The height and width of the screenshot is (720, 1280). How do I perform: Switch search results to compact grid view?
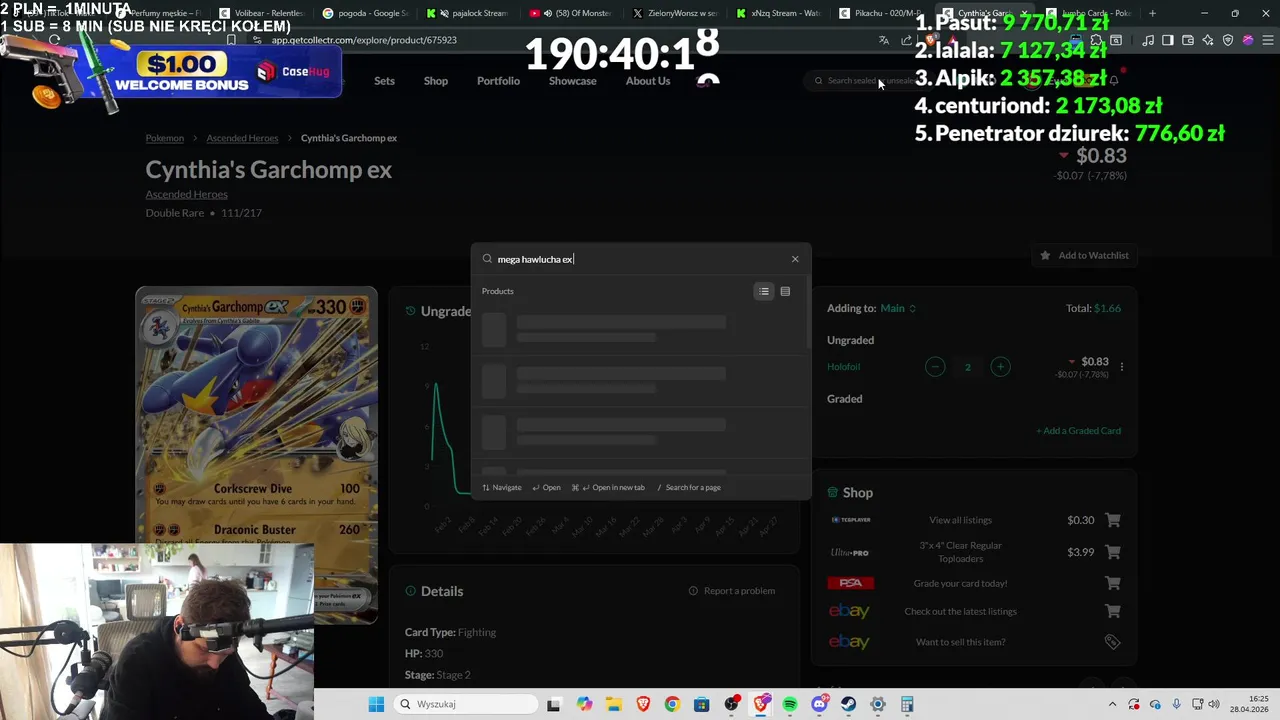click(785, 291)
